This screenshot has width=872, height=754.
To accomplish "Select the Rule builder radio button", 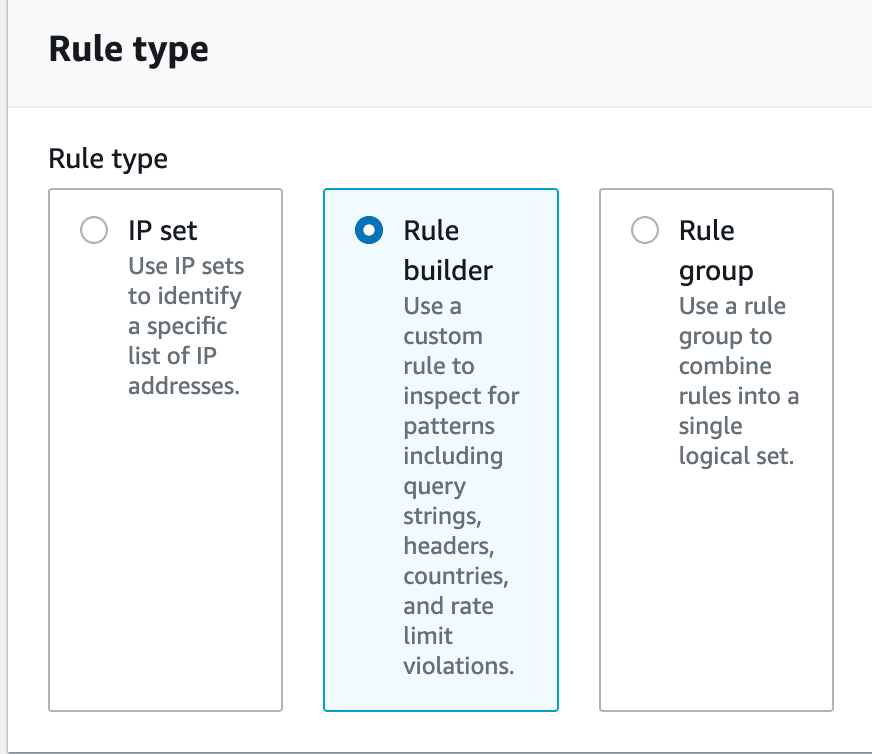I will [x=369, y=231].
